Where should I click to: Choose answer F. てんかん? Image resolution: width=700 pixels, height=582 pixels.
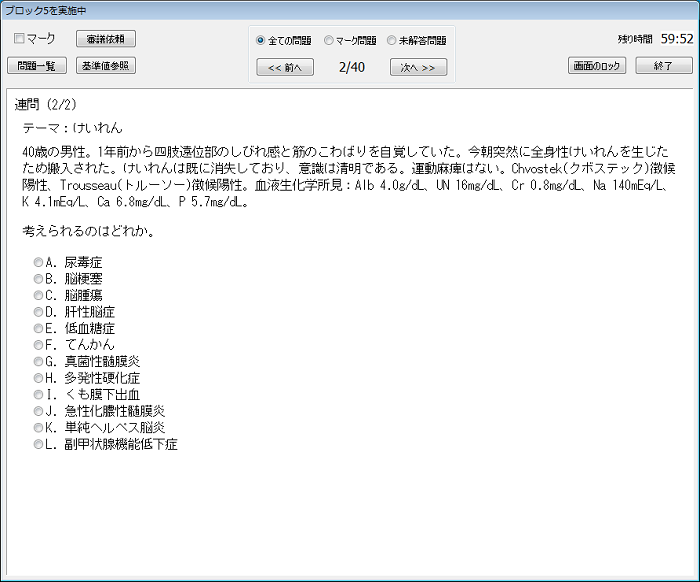coord(38,345)
